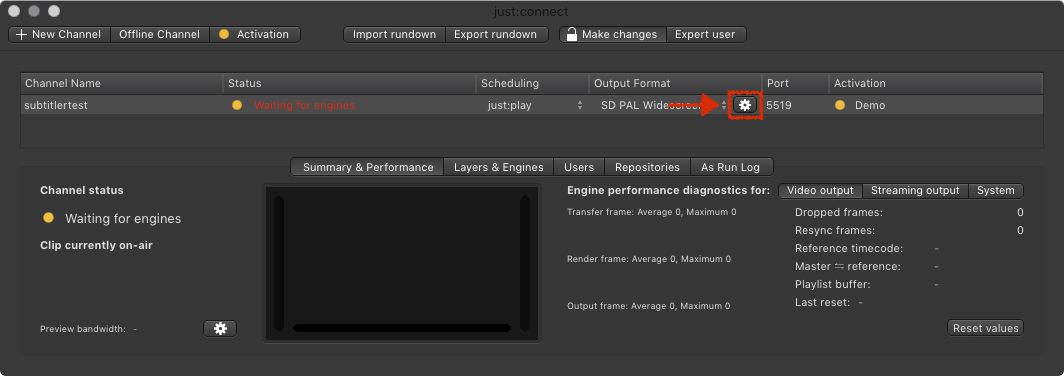Switch to the Layers & Engines tab
This screenshot has height=376, width=1064.
499,167
